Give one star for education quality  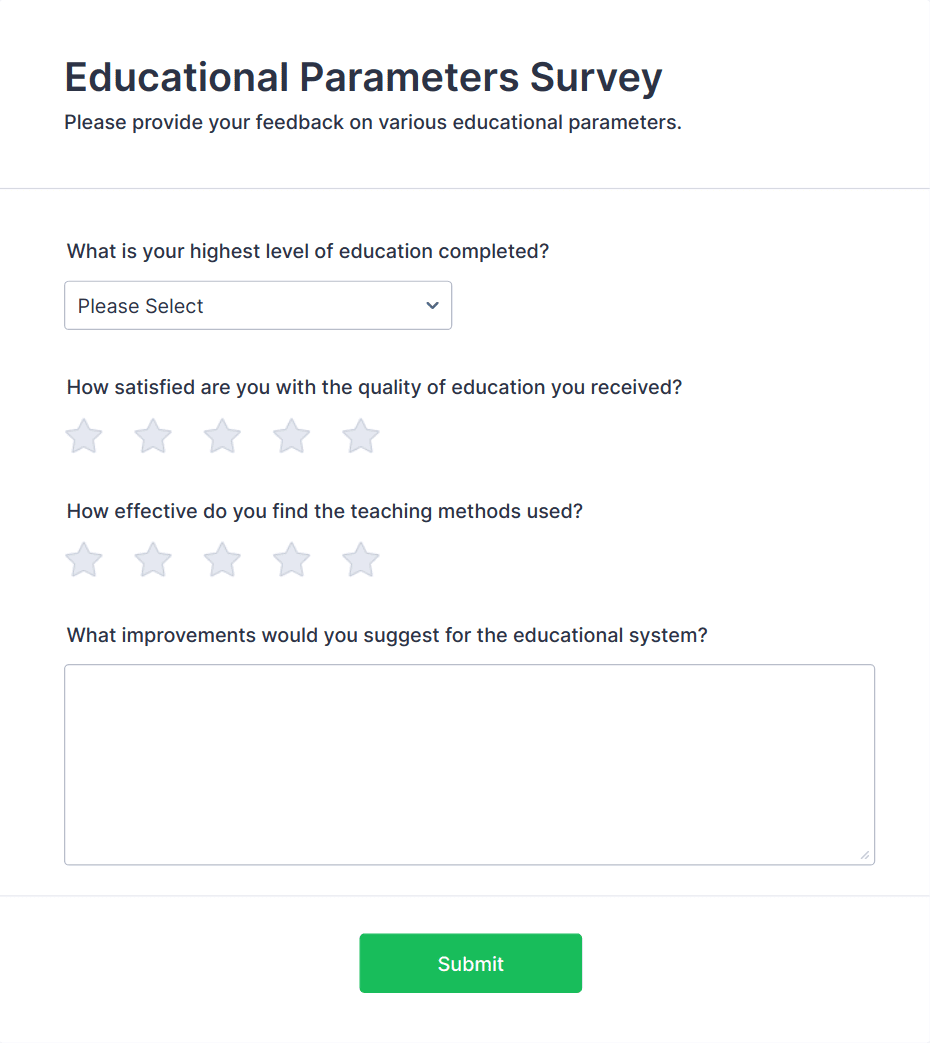click(x=83, y=436)
